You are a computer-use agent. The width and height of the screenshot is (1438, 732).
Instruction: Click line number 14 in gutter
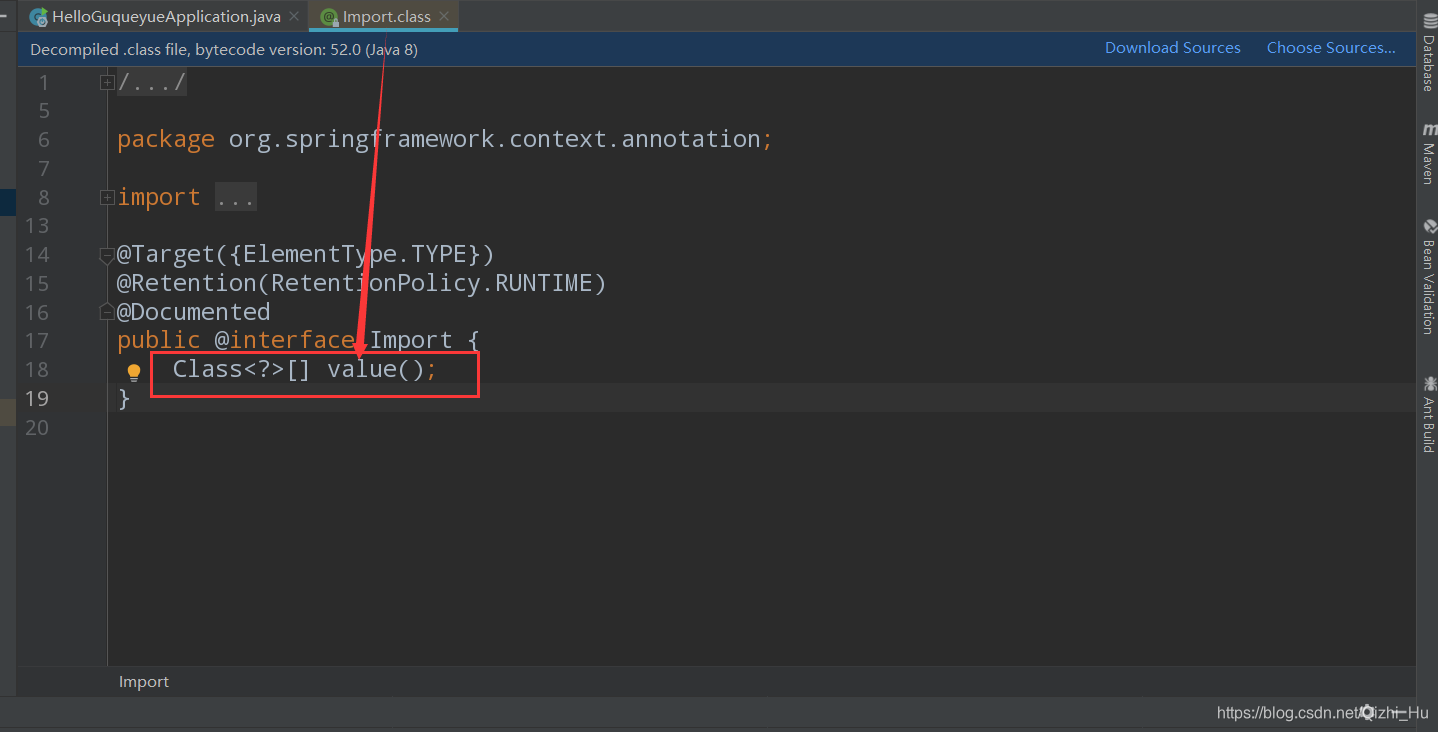[x=37, y=254]
